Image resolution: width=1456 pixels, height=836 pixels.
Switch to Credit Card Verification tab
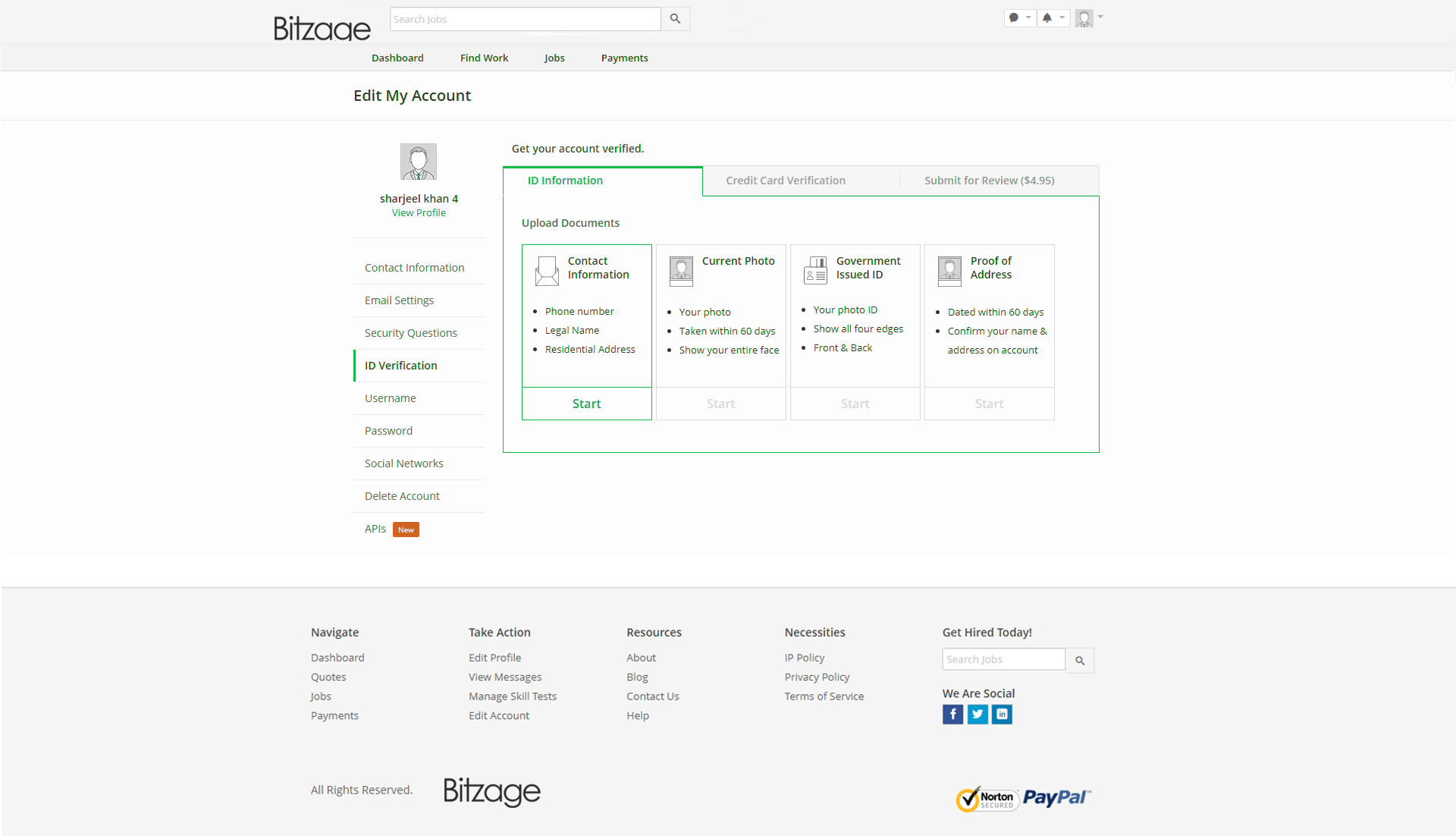786,181
